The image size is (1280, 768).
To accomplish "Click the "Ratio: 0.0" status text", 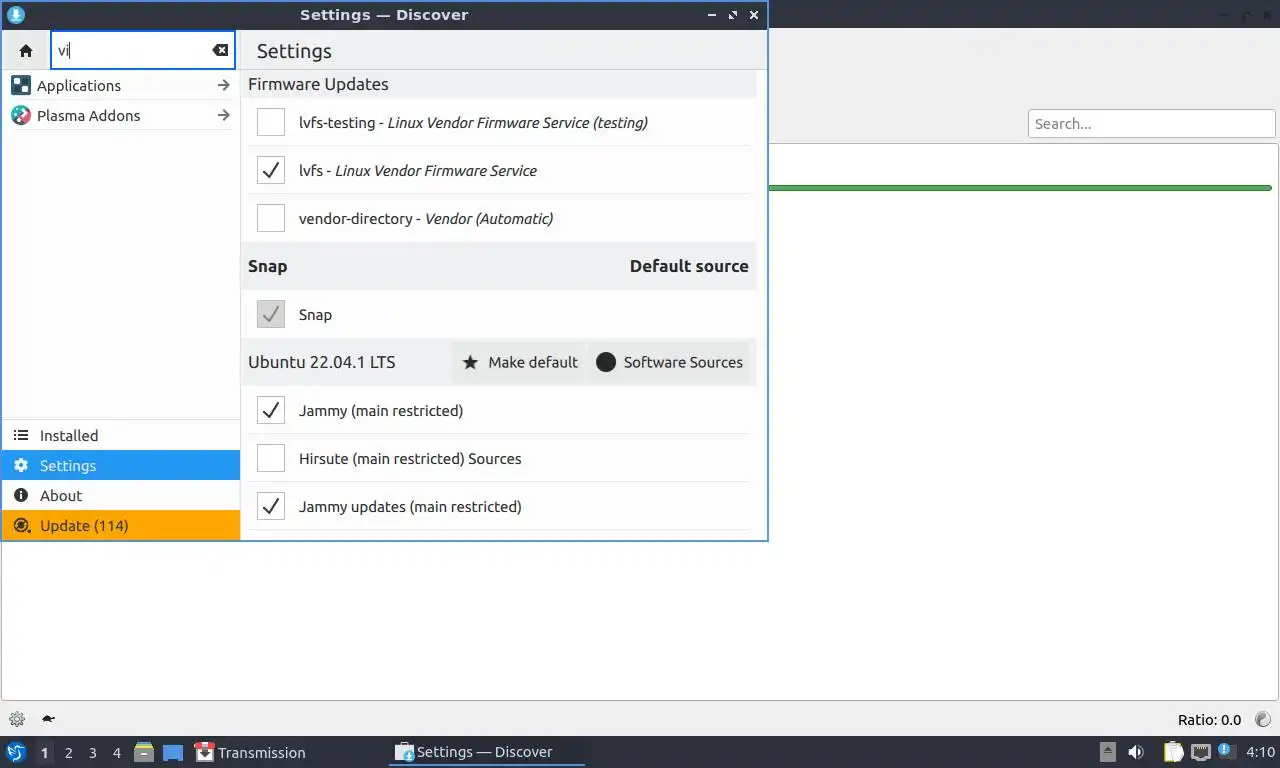I will pyautogui.click(x=1209, y=720).
